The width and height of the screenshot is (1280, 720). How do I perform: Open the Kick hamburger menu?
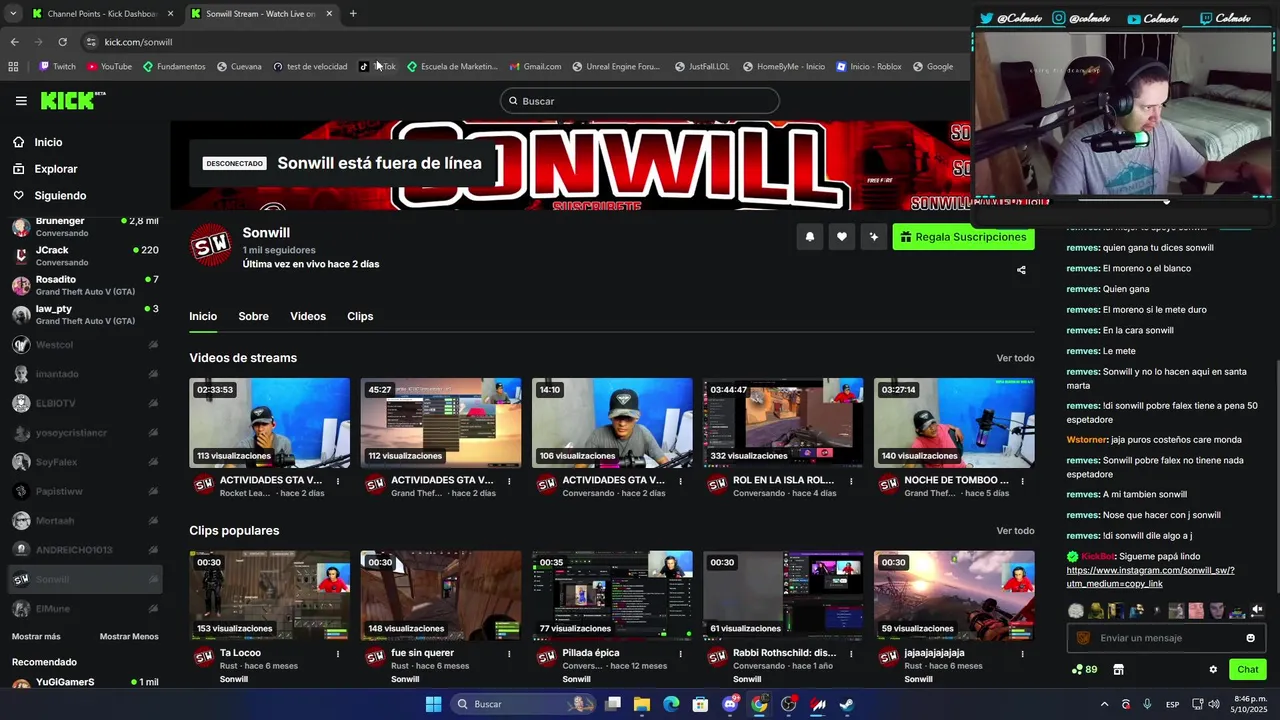pyautogui.click(x=21, y=101)
